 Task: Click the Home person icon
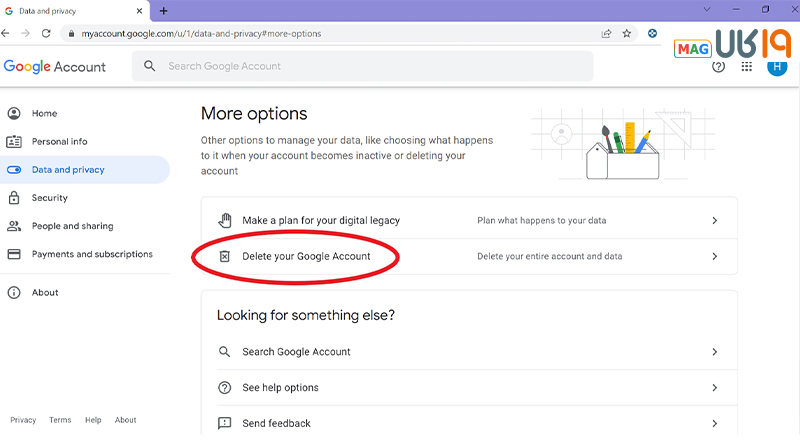[x=14, y=113]
